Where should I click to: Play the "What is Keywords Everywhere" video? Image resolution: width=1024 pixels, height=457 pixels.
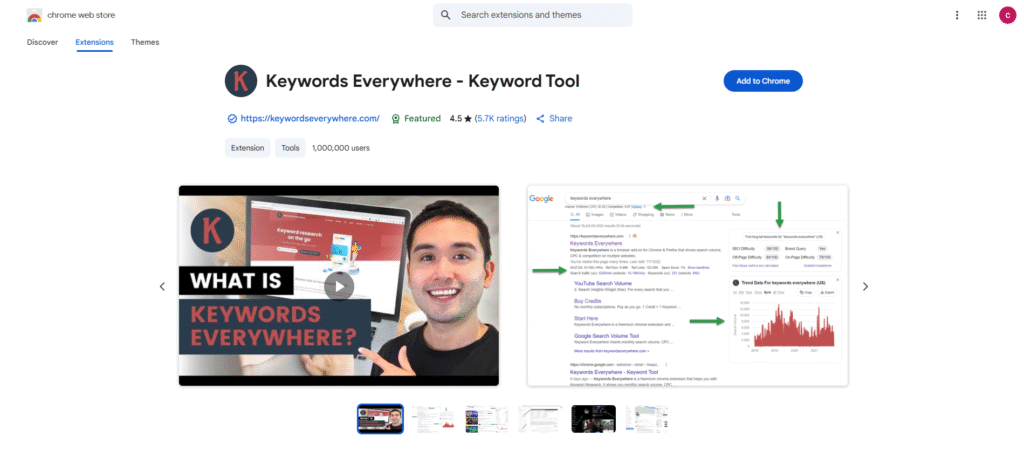[338, 286]
